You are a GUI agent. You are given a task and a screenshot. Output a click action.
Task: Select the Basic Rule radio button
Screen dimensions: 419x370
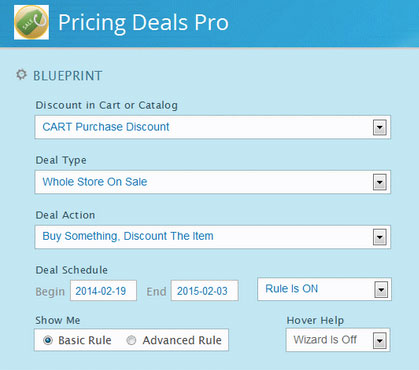pyautogui.click(x=48, y=340)
